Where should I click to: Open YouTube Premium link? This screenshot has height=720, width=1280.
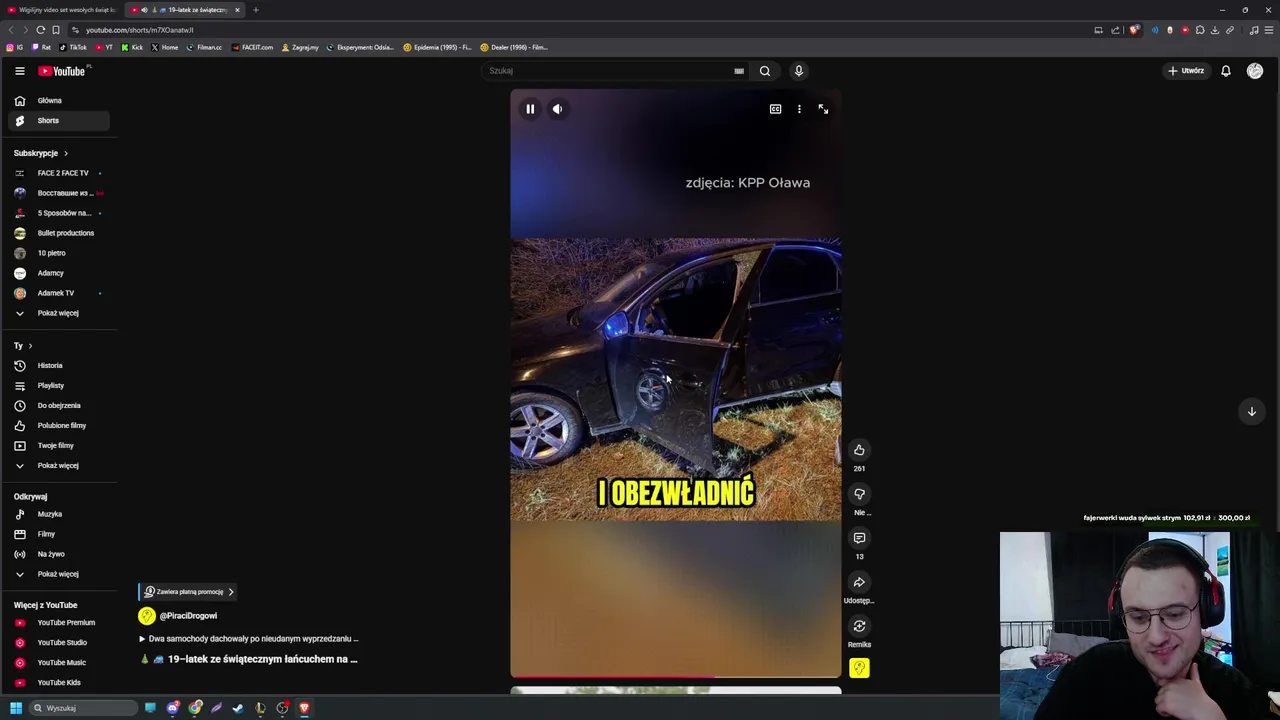59,623
